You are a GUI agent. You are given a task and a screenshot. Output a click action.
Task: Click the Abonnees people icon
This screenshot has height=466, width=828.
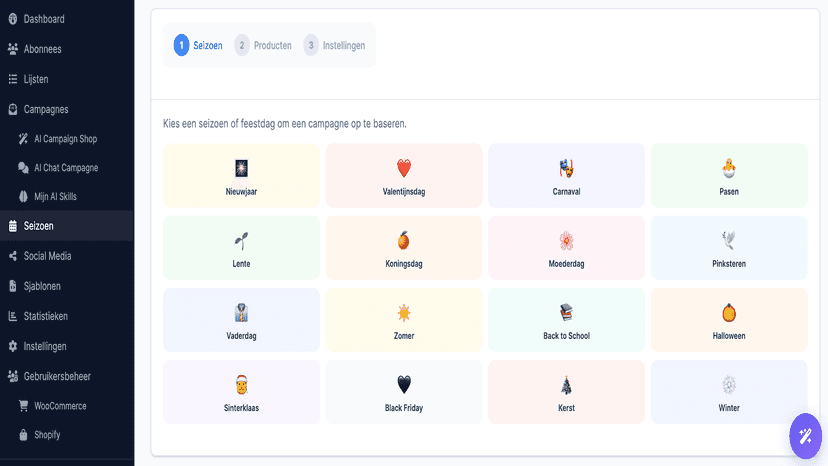[x=13, y=49]
